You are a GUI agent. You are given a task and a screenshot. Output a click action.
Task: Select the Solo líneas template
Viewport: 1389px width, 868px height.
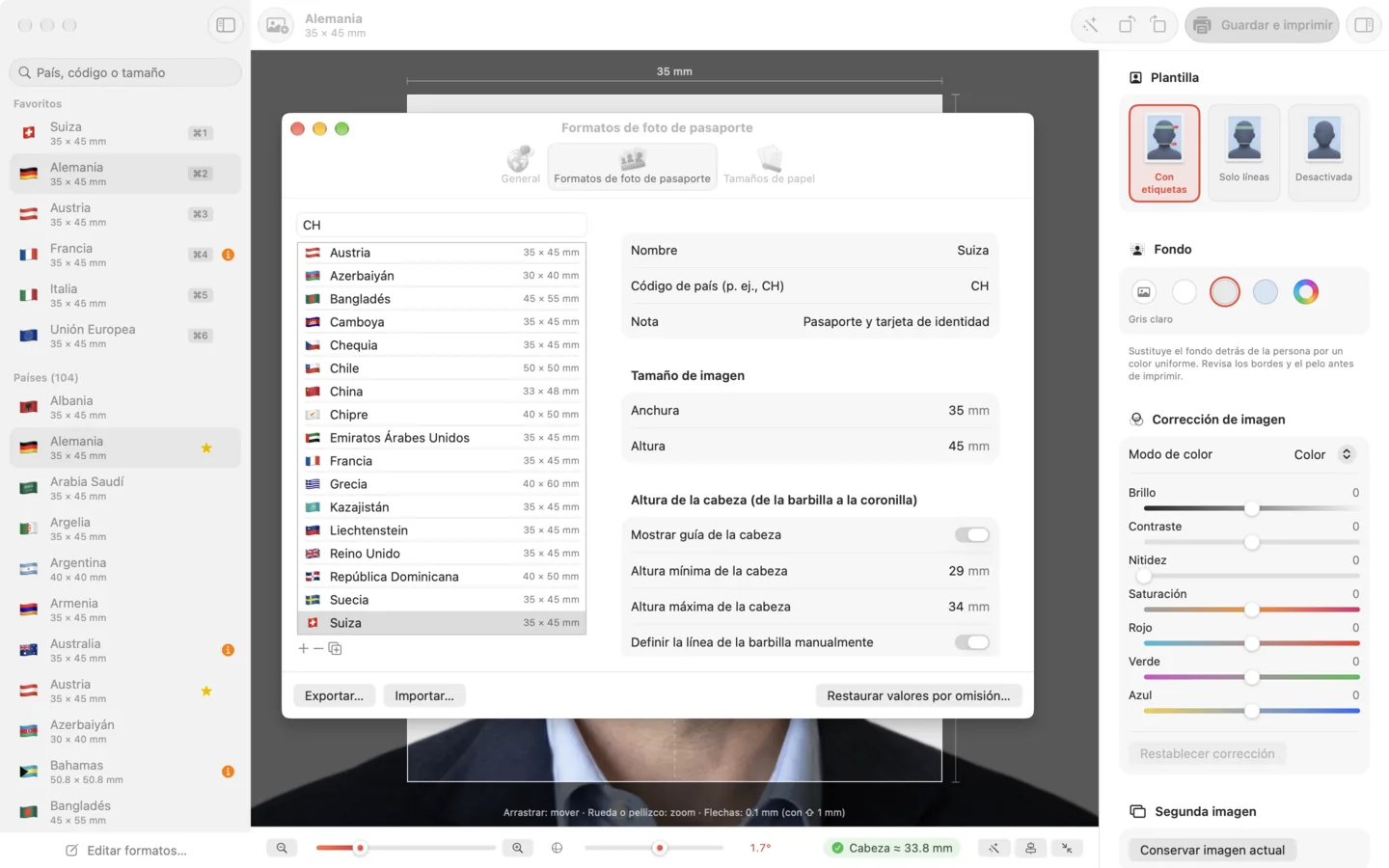tap(1243, 152)
